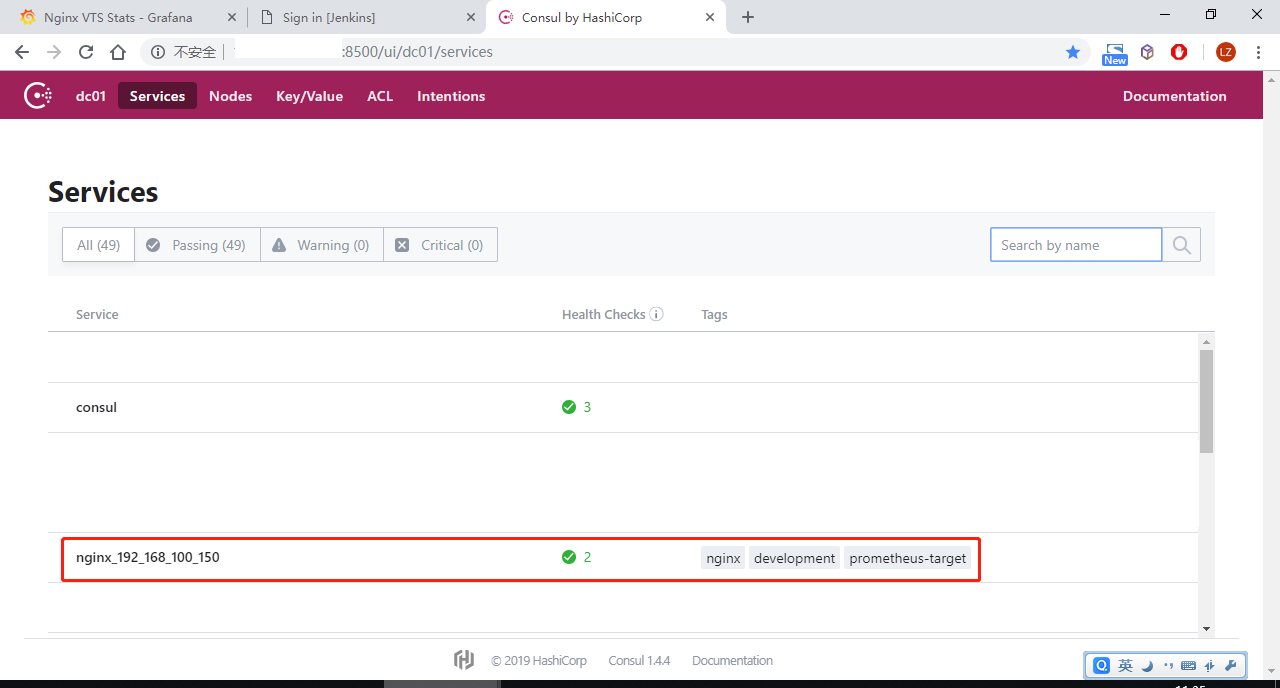1280x688 pixels.
Task: Open the LZ profile avatar menu
Action: coord(1226,52)
